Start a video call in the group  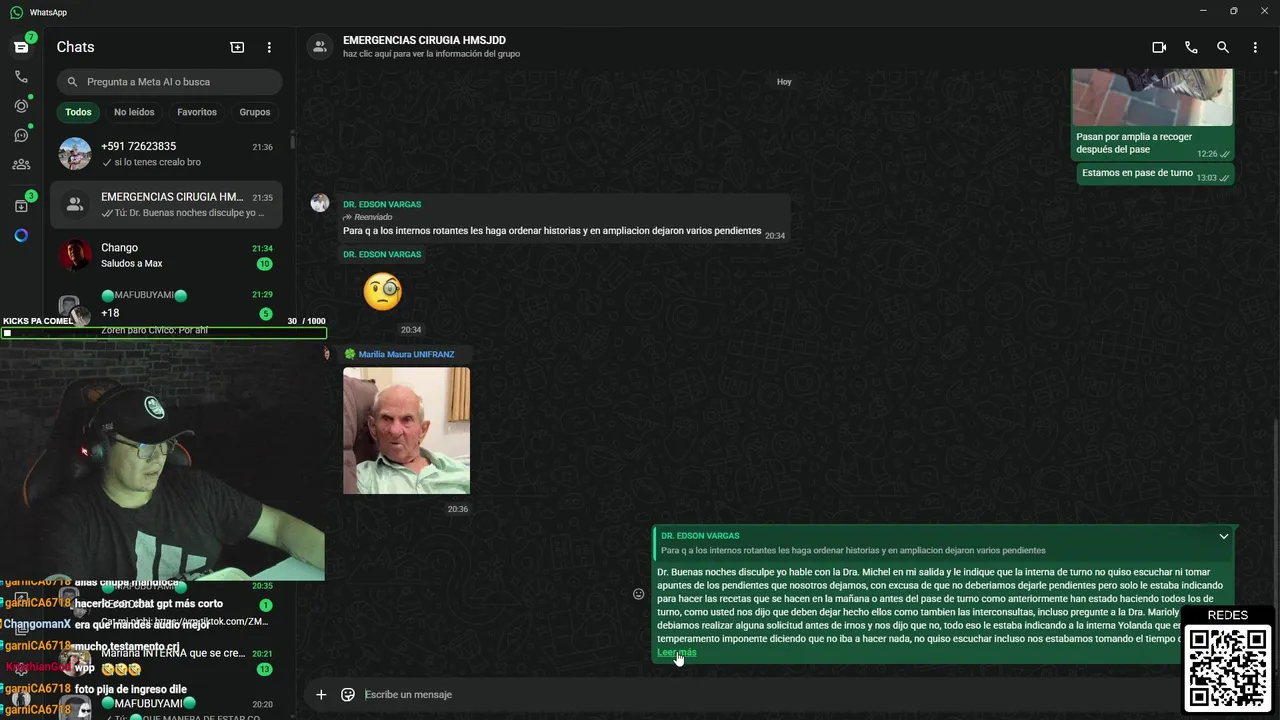tap(1159, 47)
